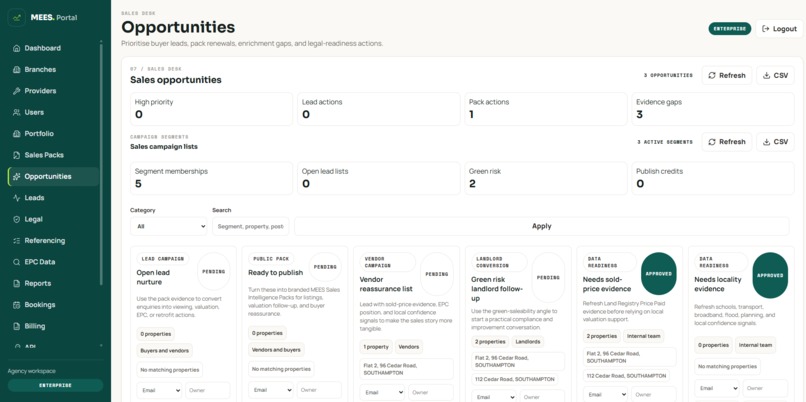The height and width of the screenshot is (402, 806).
Task: Click Owner field on Vendor reassurance list card
Action: (431, 393)
